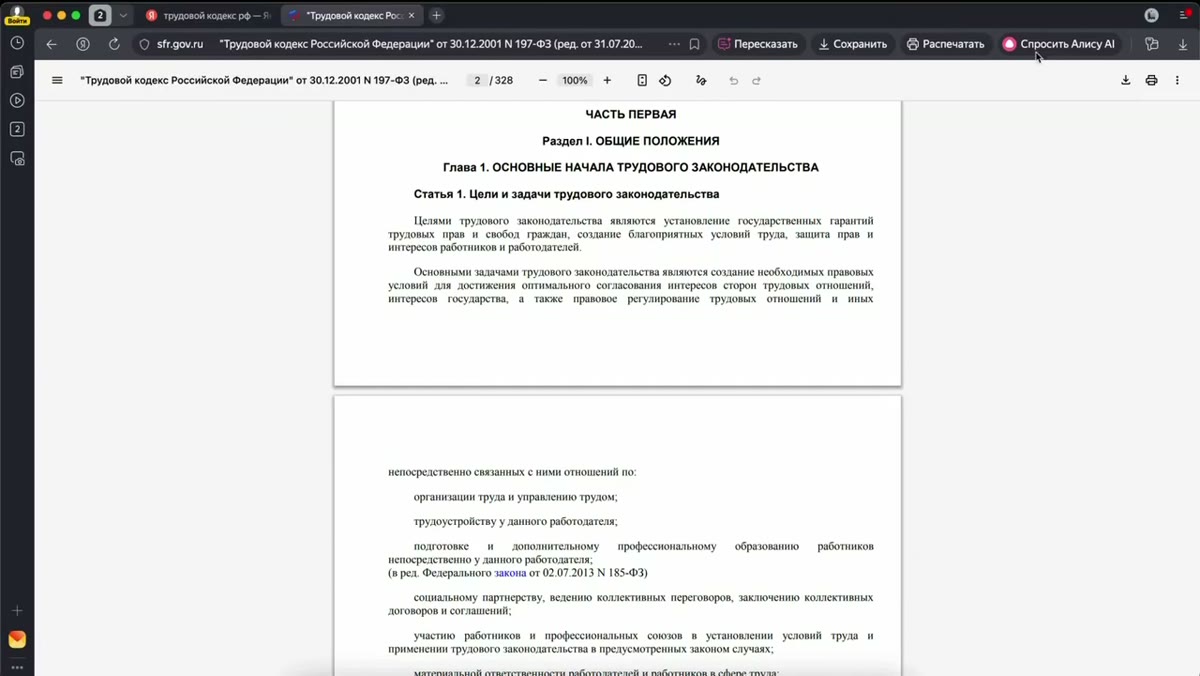Click the PDF page number field
The width and height of the screenshot is (1200, 676).
point(477,80)
